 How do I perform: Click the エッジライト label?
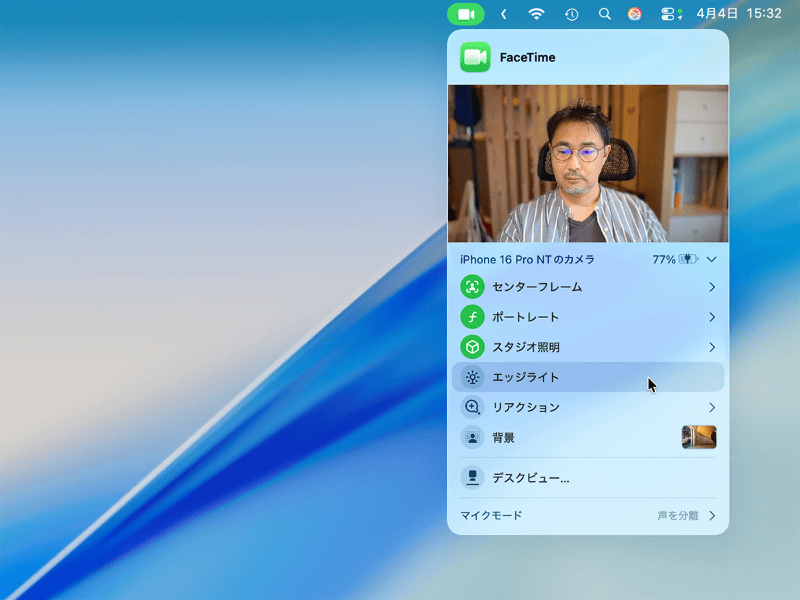[x=526, y=377]
